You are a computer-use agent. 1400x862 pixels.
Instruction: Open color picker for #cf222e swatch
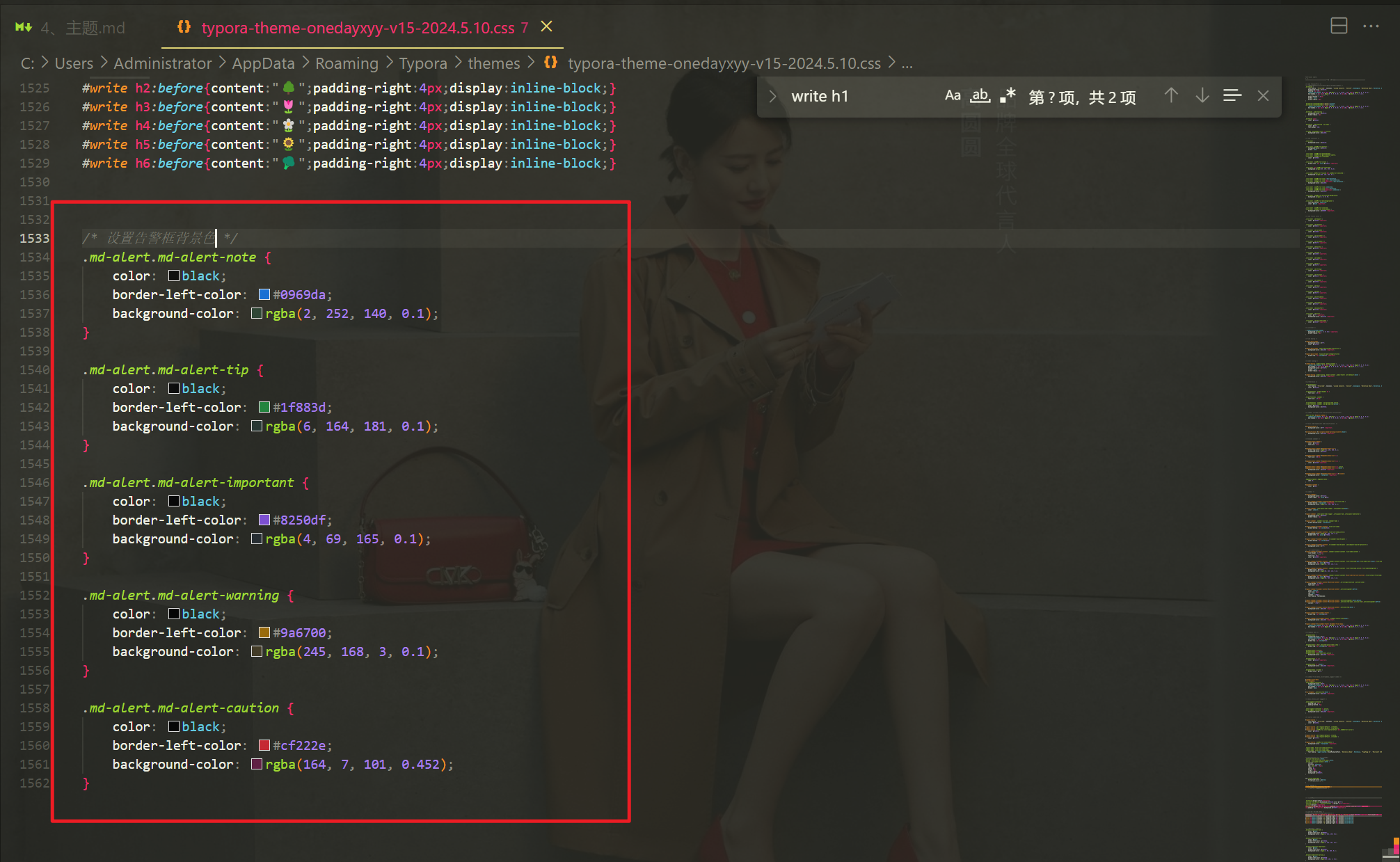(x=264, y=745)
